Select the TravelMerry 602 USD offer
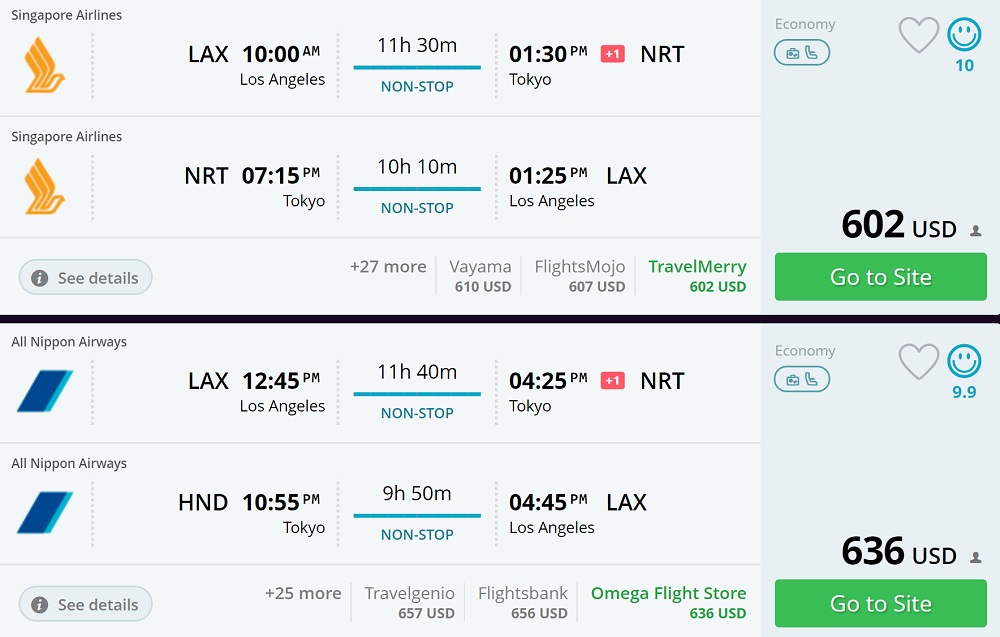Image resolution: width=1000 pixels, height=637 pixels. click(x=697, y=276)
